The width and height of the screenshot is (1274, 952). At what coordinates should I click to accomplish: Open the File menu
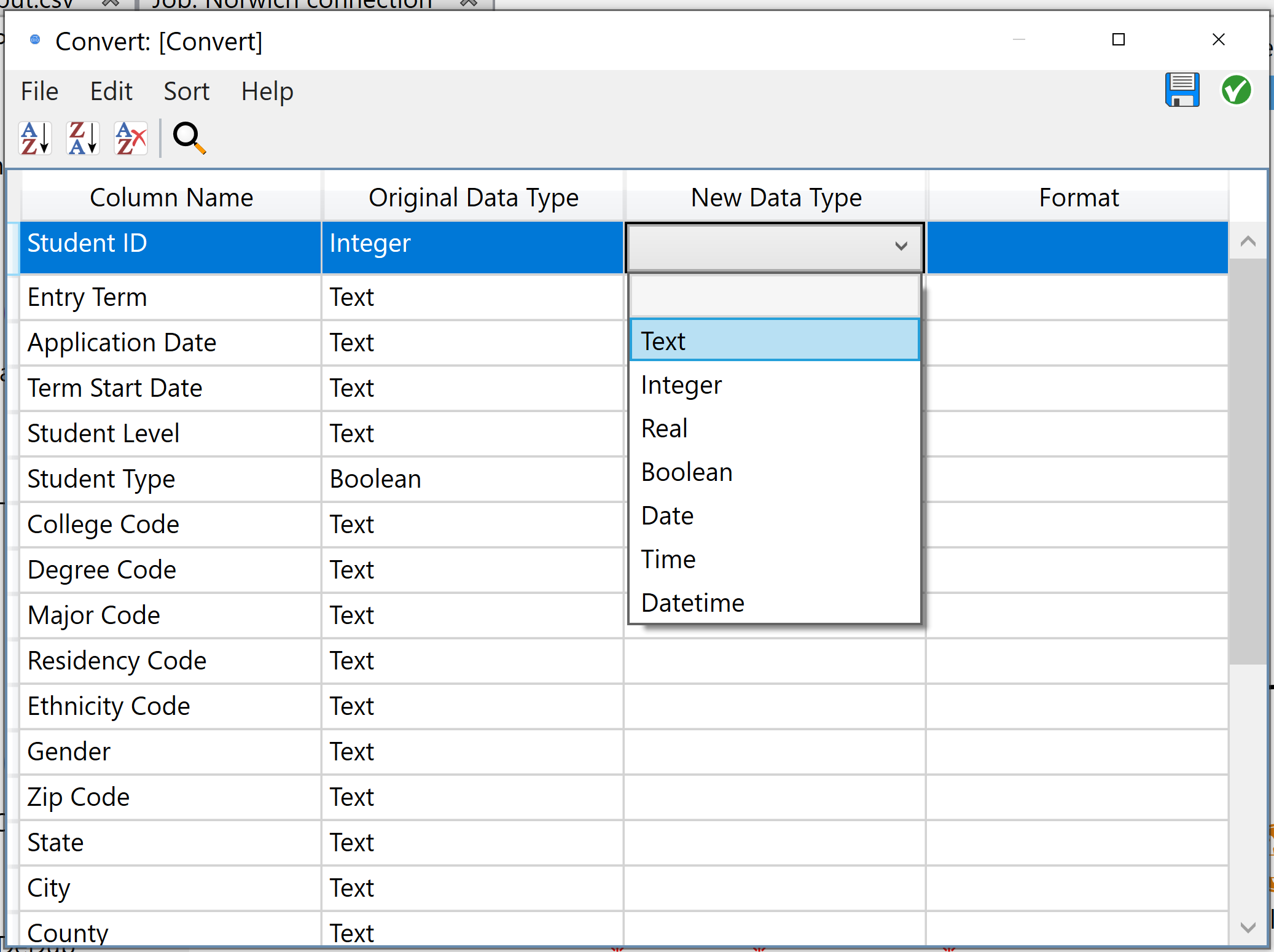click(39, 92)
